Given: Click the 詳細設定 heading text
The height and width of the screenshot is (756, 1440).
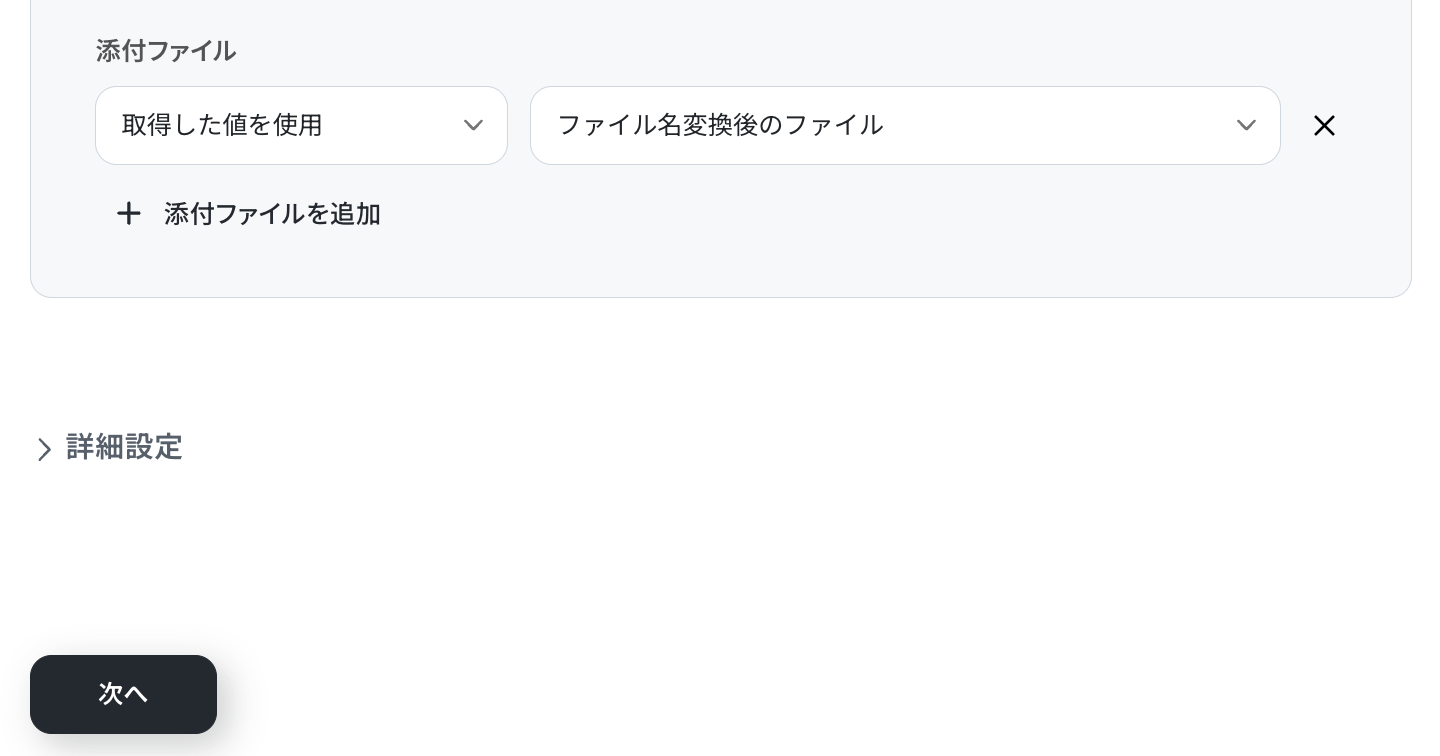Looking at the screenshot, I should coord(125,447).
